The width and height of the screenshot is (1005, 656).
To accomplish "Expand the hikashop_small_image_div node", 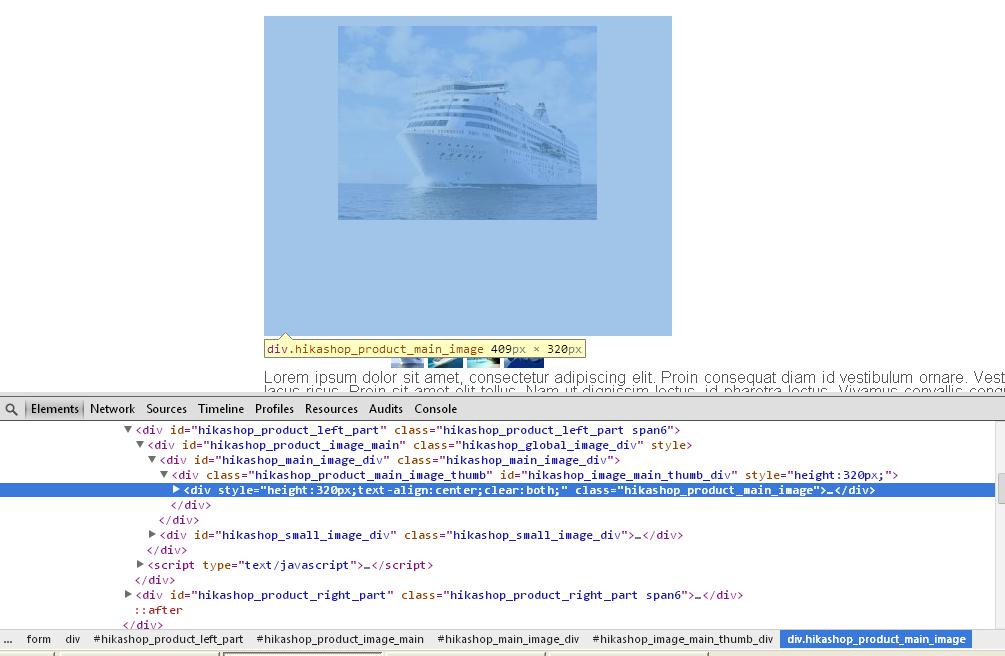I will click(152, 534).
